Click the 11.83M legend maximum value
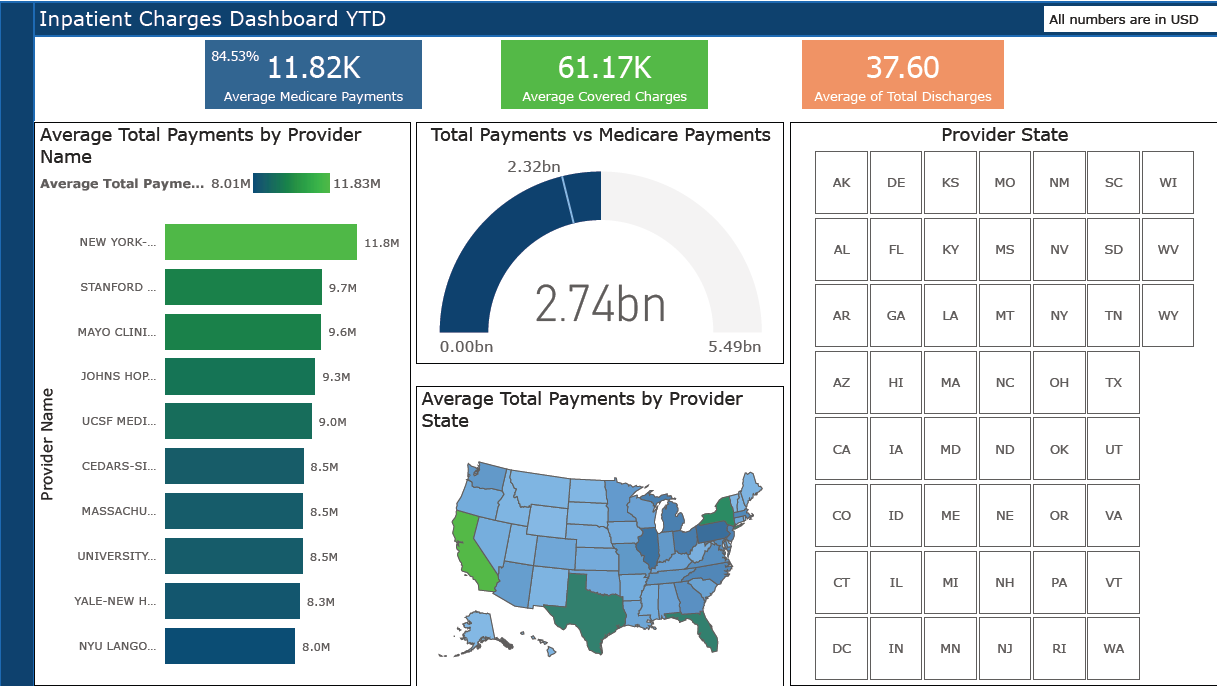The height and width of the screenshot is (686, 1217). 357,183
